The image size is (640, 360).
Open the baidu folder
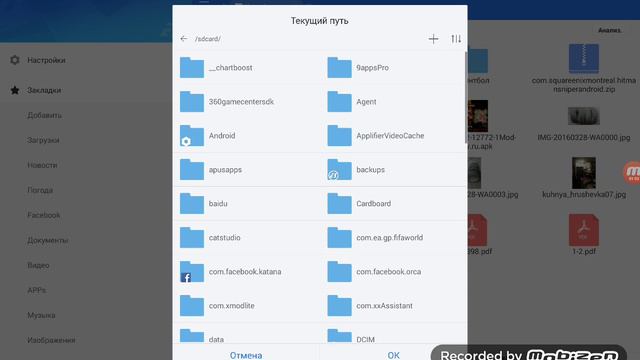(x=247, y=203)
